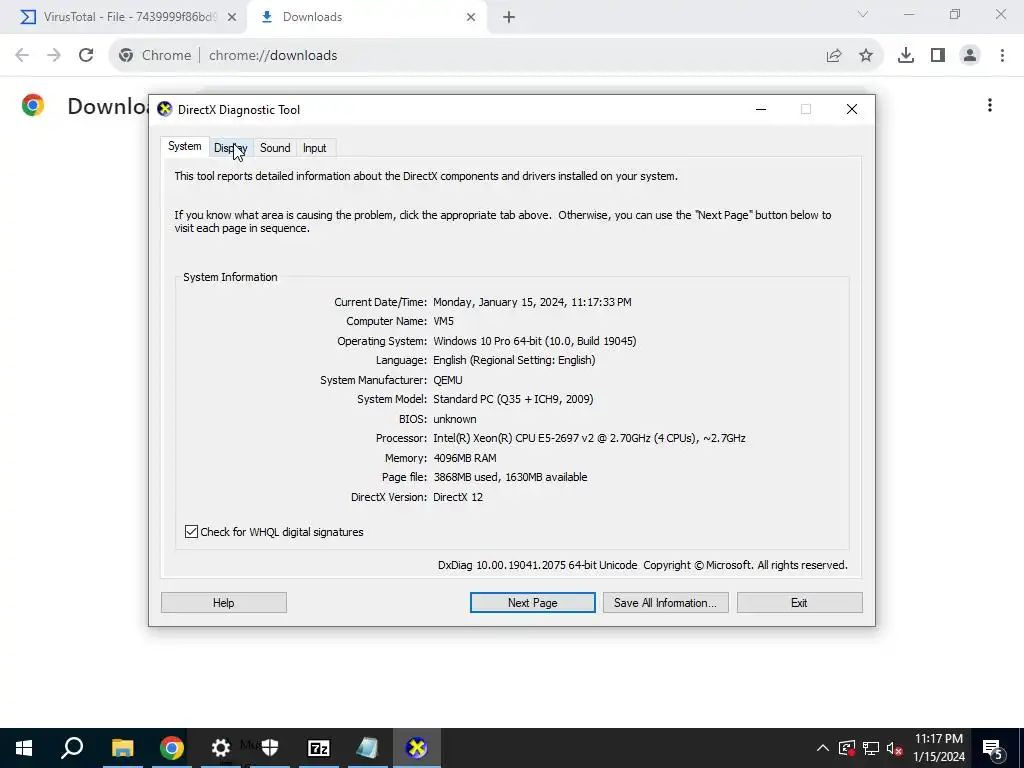Click the BIOS value unknown
The height and width of the screenshot is (768, 1024).
455,419
